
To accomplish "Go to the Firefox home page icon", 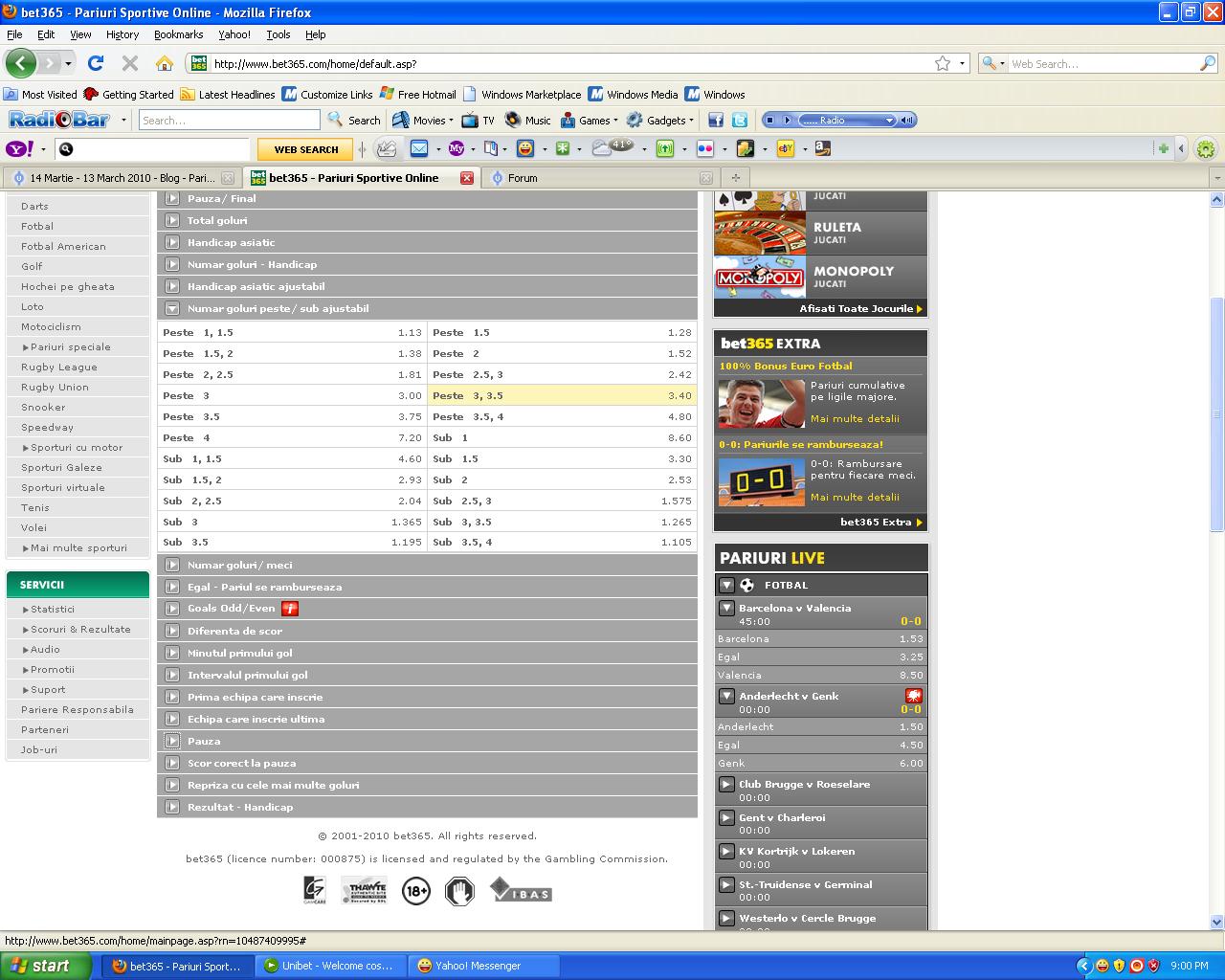I will click(x=165, y=63).
